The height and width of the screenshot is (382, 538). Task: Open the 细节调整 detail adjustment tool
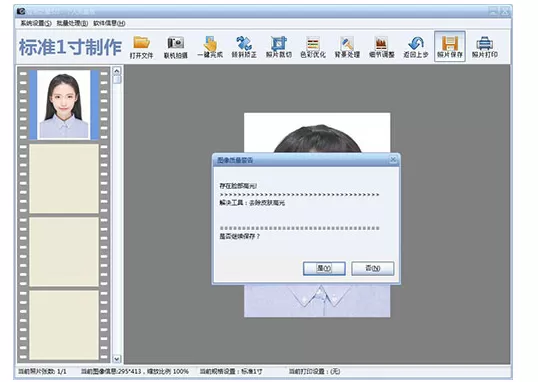coord(382,47)
